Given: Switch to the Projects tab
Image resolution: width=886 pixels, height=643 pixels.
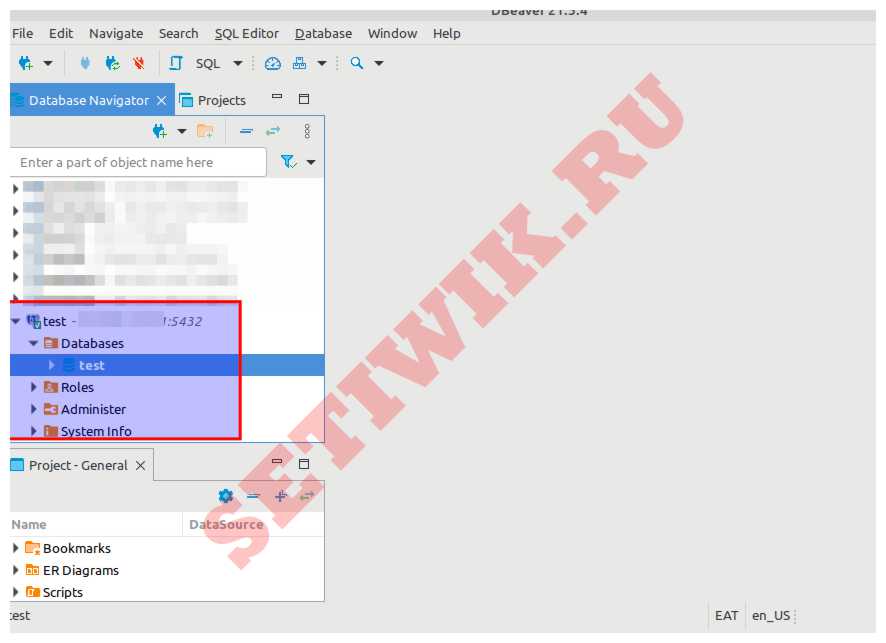Looking at the screenshot, I should [212, 100].
